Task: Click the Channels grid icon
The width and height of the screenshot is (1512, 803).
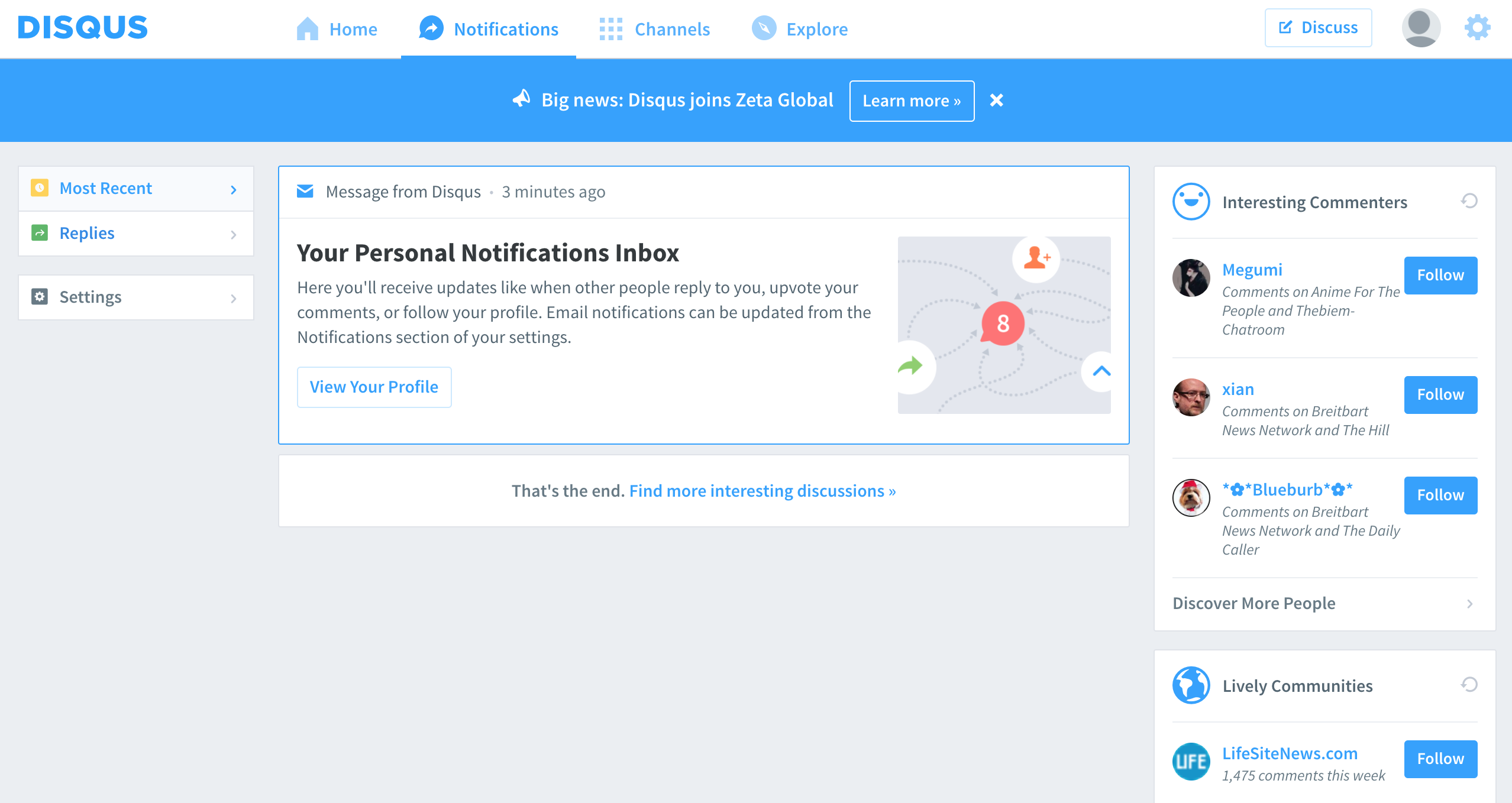Action: pos(611,29)
